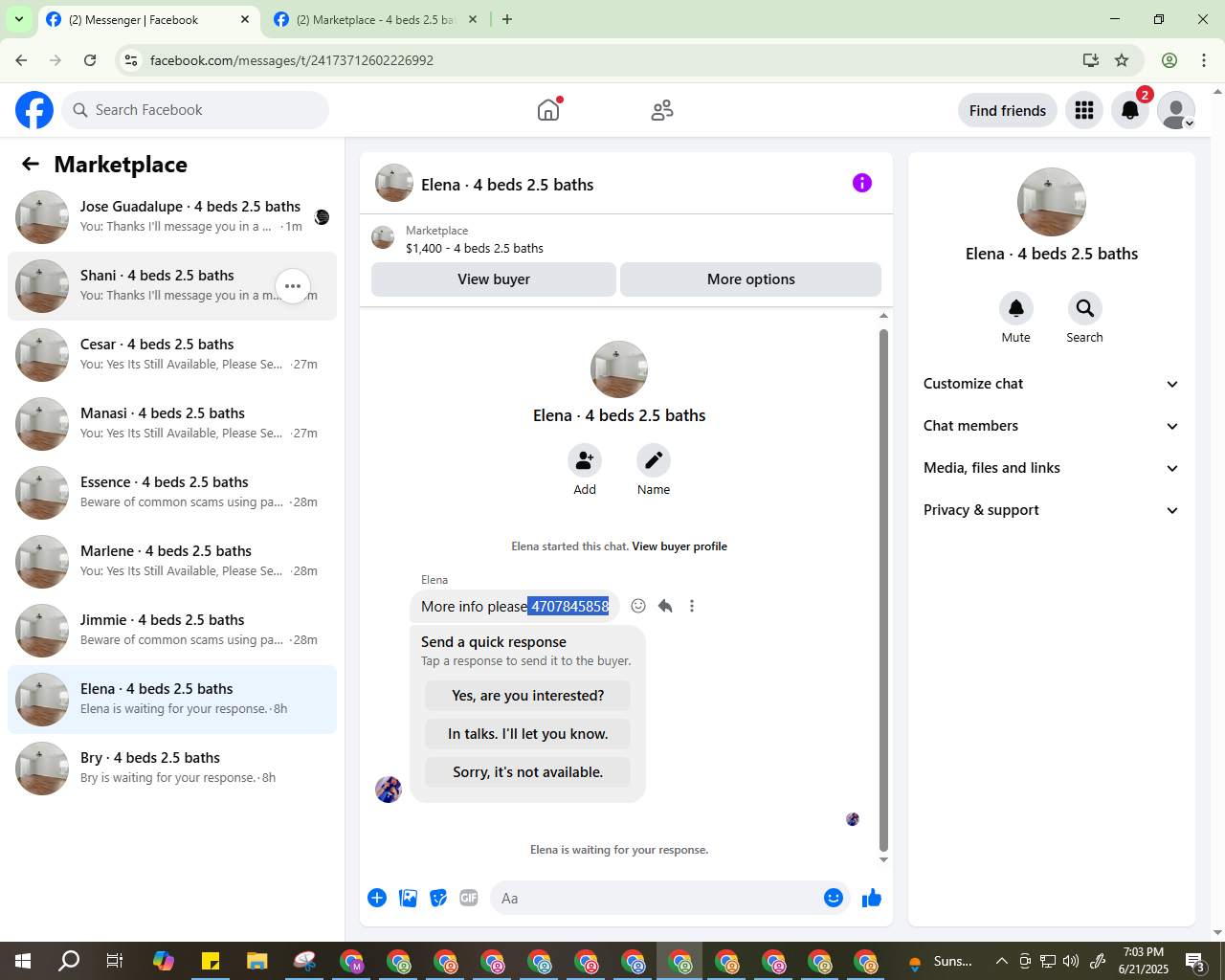Bookmark this page with star icon

(1122, 60)
